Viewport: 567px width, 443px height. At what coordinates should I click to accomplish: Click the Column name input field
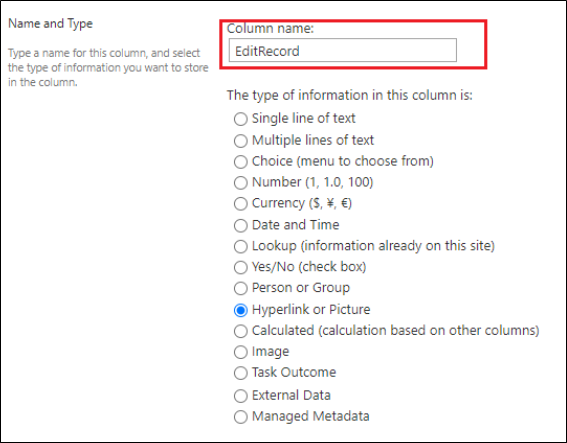click(342, 51)
